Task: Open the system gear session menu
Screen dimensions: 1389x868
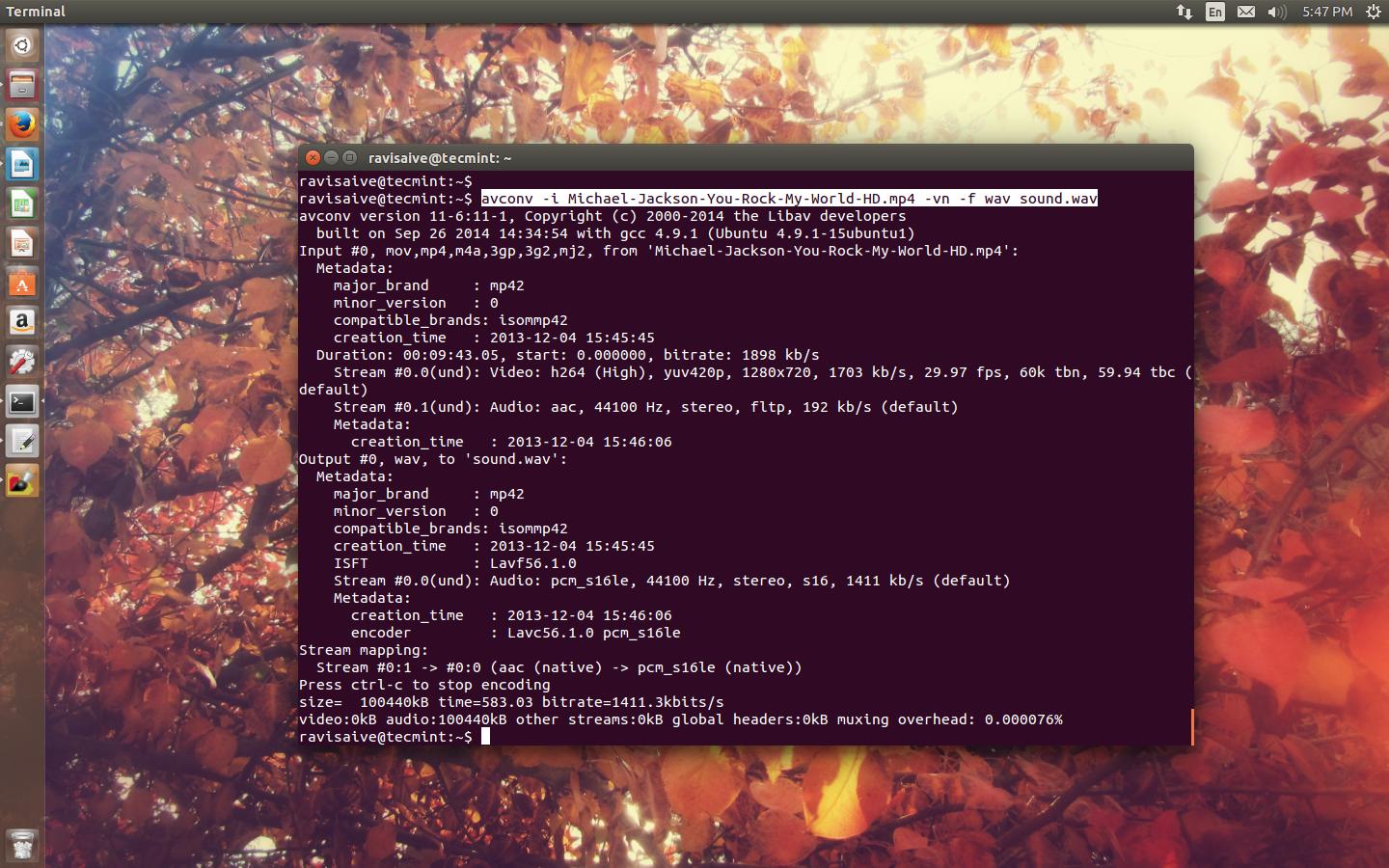Action: click(1373, 12)
